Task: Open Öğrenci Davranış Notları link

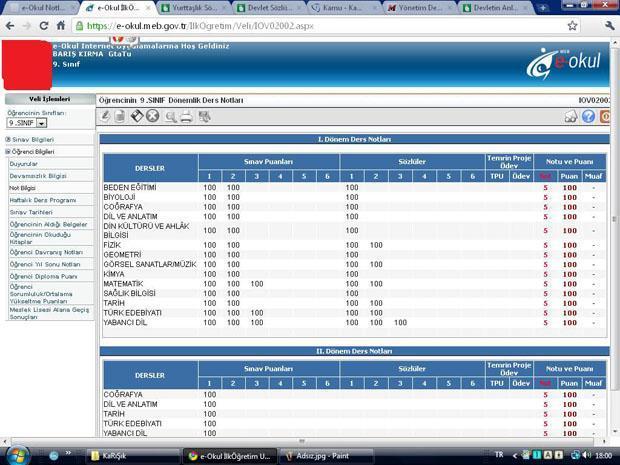Action: [x=46, y=252]
